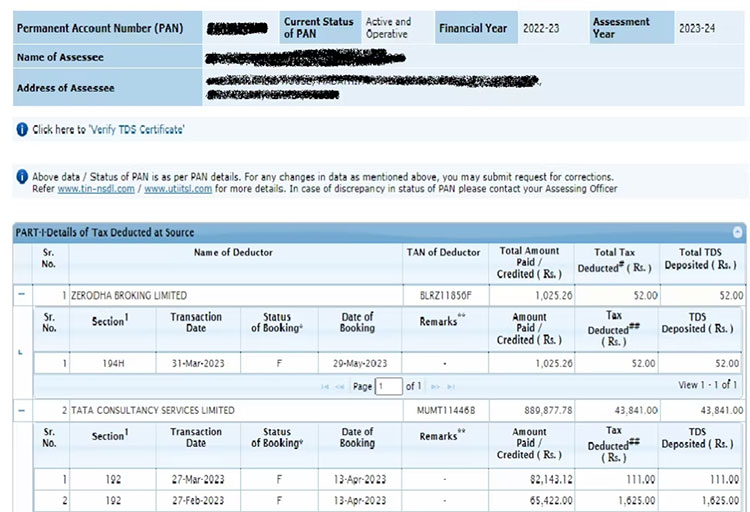
Task: Go to first page pager icon
Action: [325, 387]
